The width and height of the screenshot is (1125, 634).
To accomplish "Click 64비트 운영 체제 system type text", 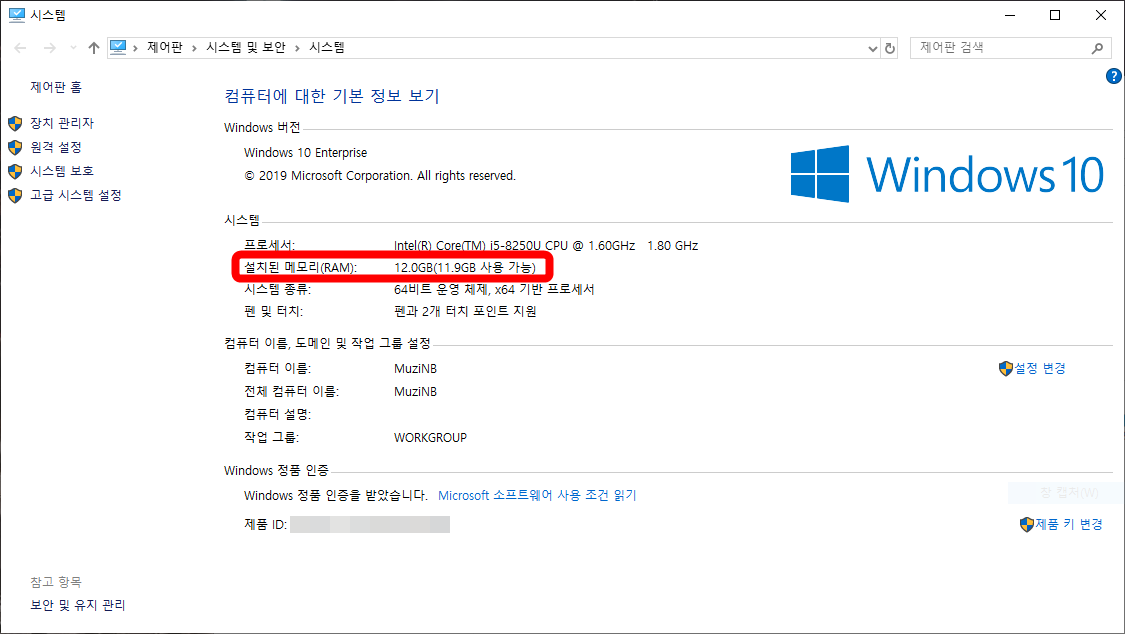I will (494, 290).
